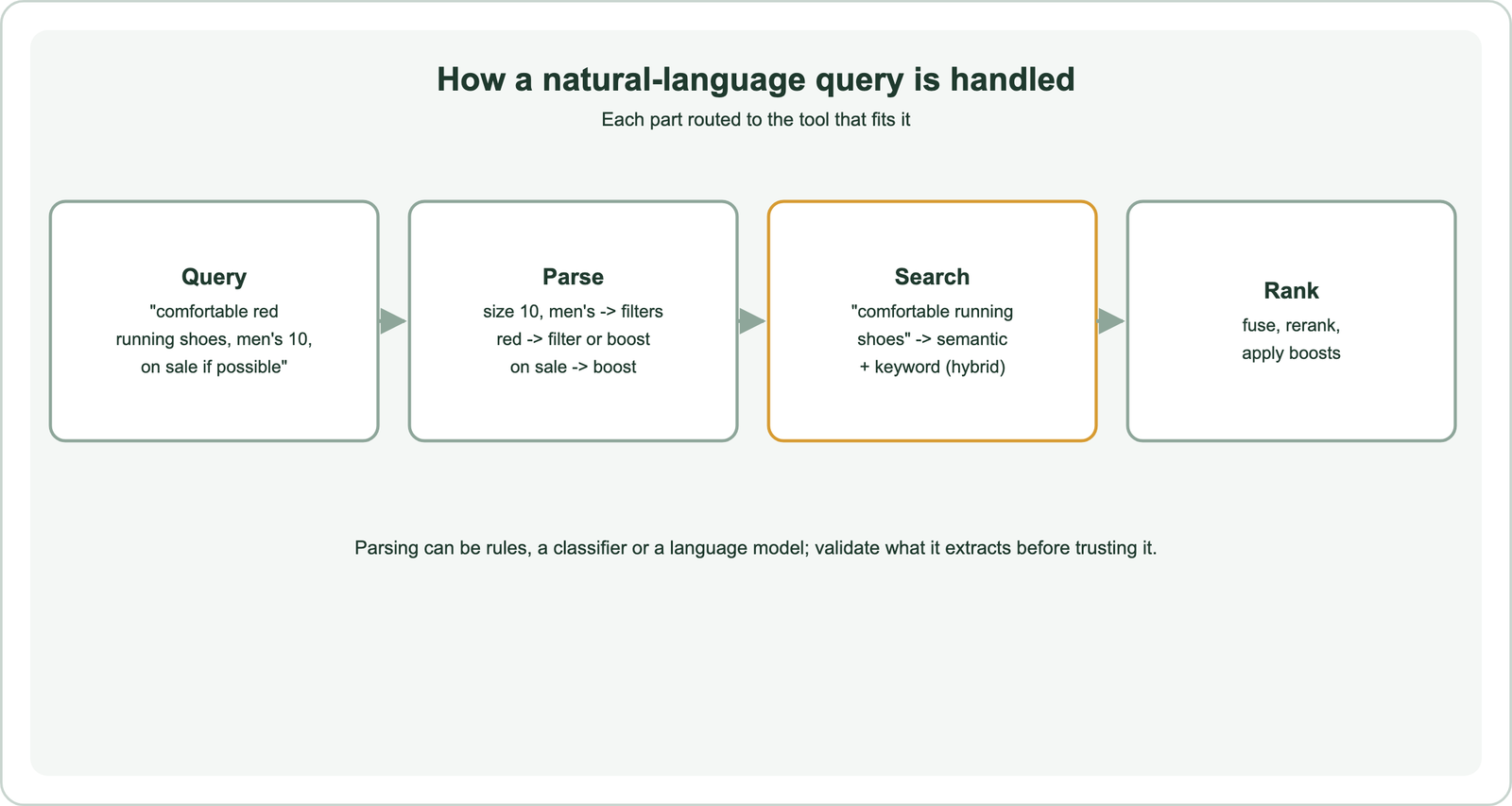
Task: Click the subtitle "Each part routed to the tool that fits it"
Action: click(755, 120)
